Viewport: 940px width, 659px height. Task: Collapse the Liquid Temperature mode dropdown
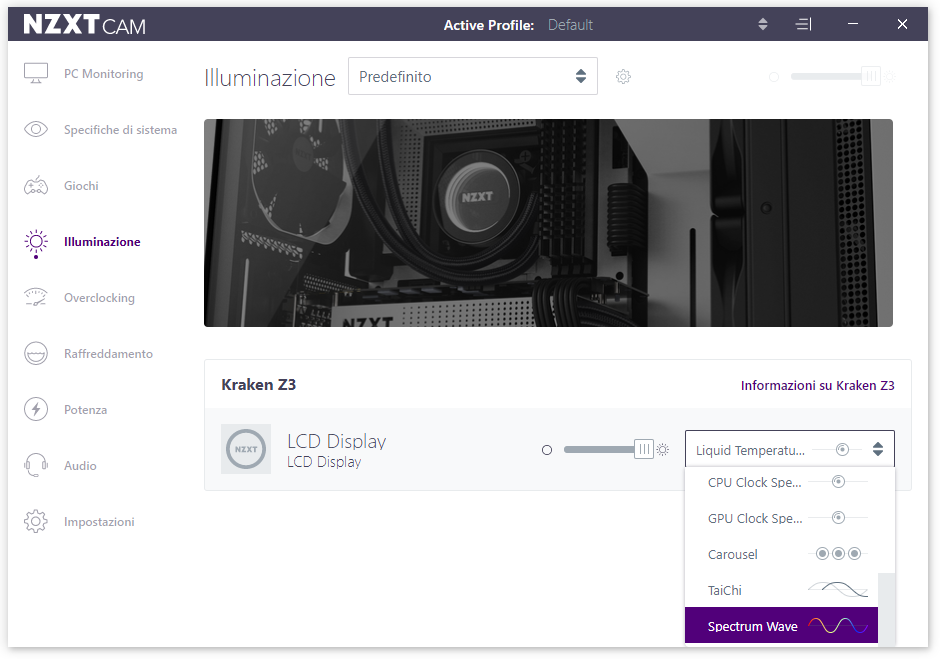click(790, 449)
